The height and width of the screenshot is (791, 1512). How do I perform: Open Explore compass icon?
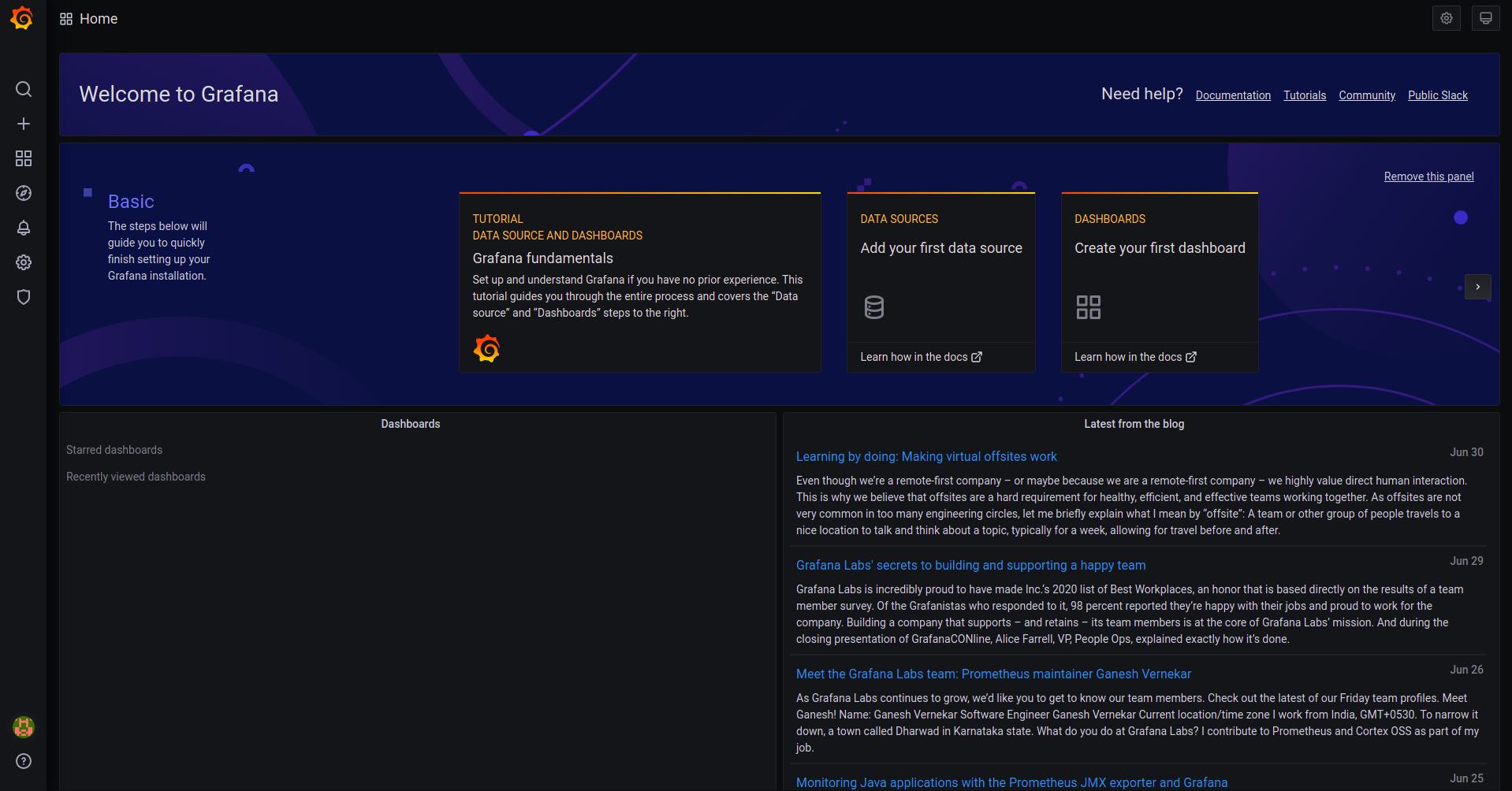(24, 193)
